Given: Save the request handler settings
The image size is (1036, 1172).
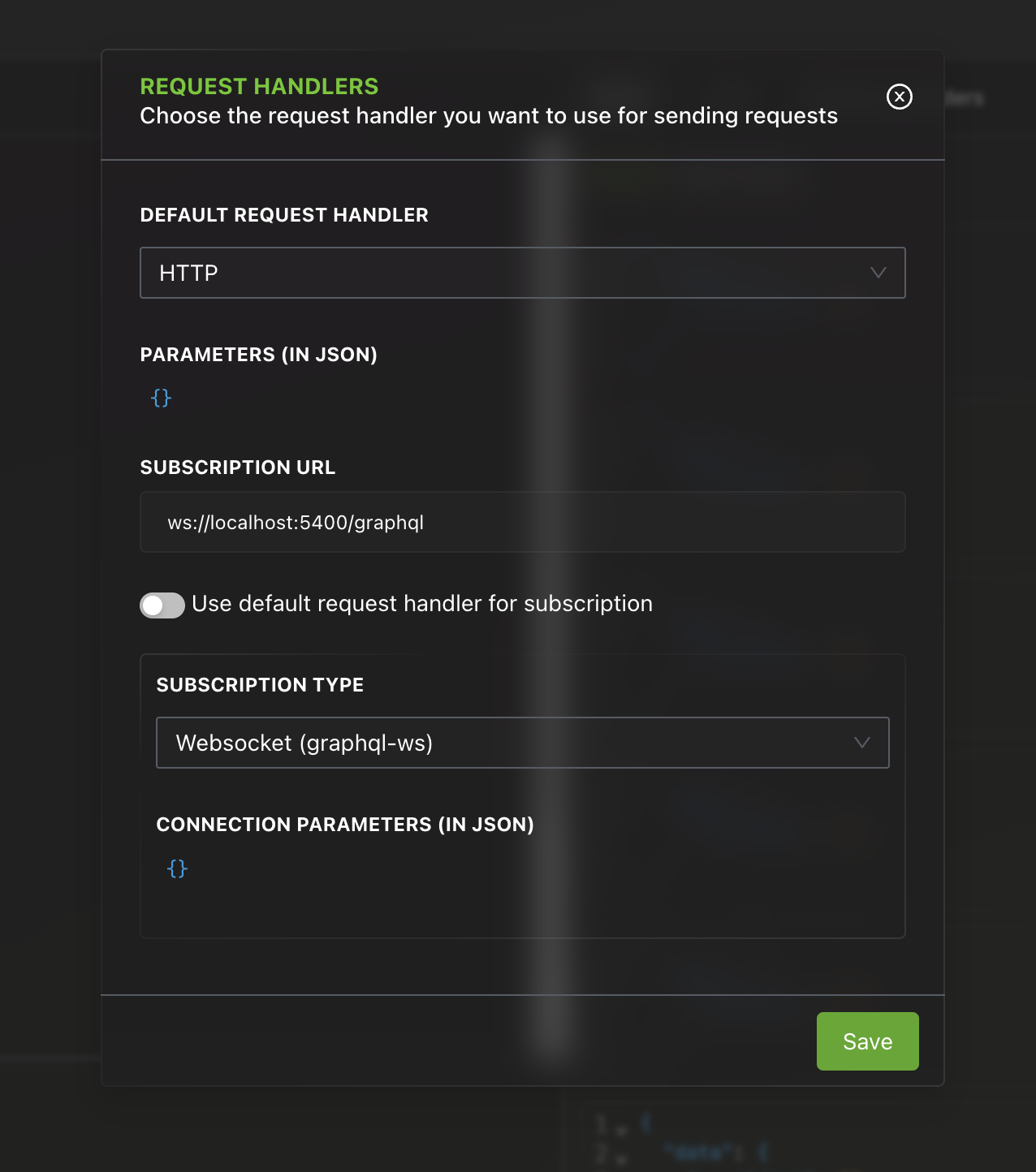Looking at the screenshot, I should tap(867, 1041).
